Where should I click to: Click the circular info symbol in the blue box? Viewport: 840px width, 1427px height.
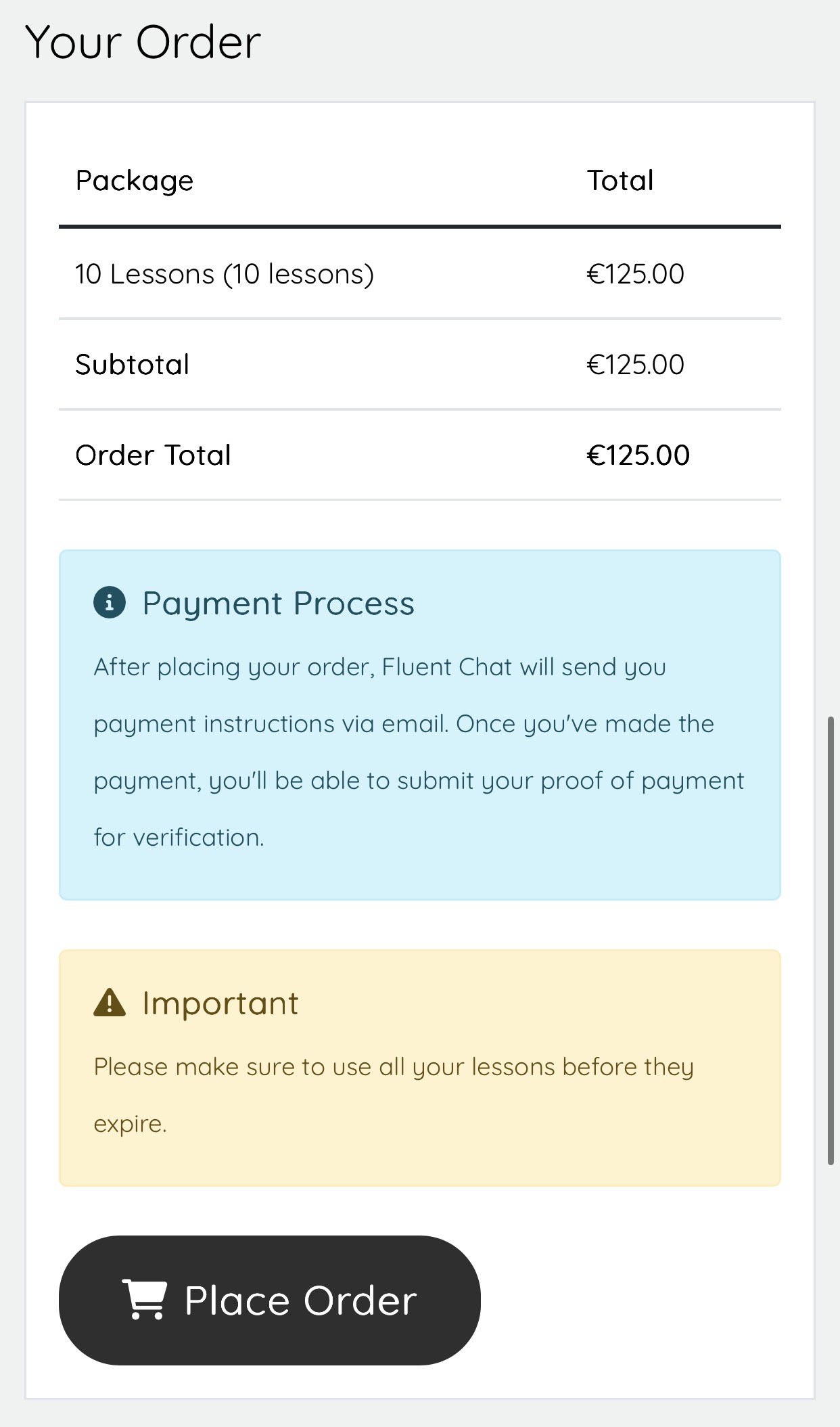[110, 603]
